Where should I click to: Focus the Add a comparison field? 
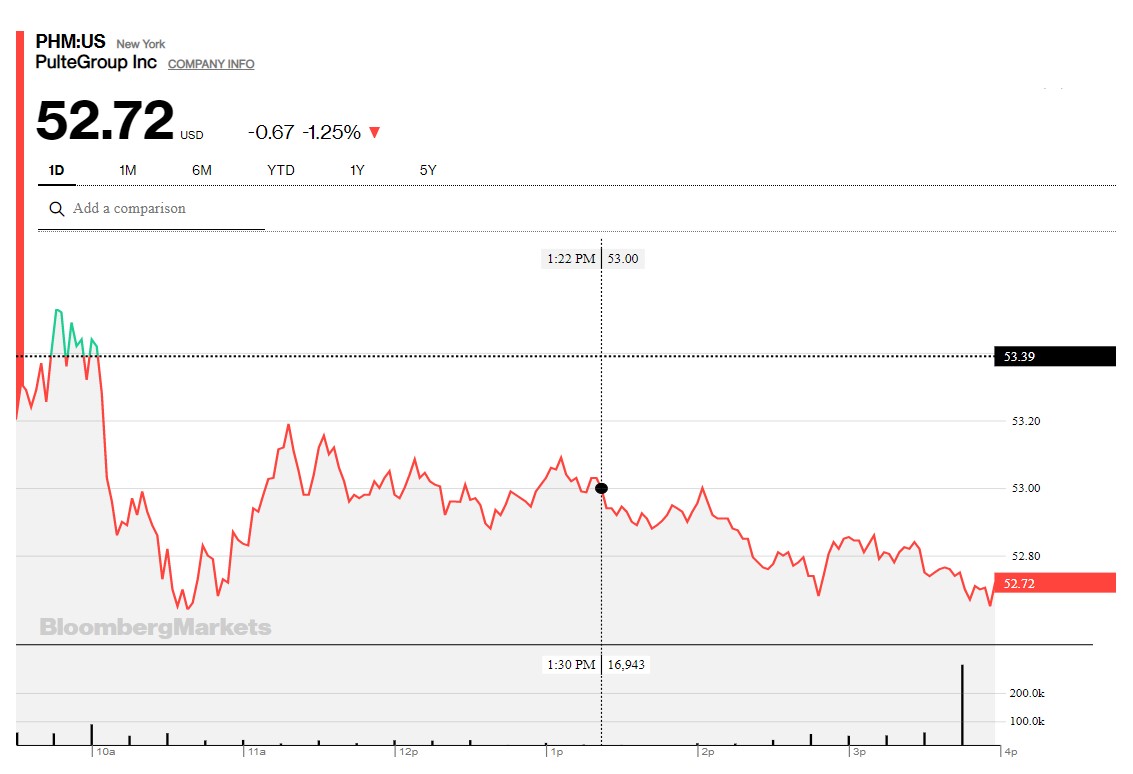pos(160,209)
